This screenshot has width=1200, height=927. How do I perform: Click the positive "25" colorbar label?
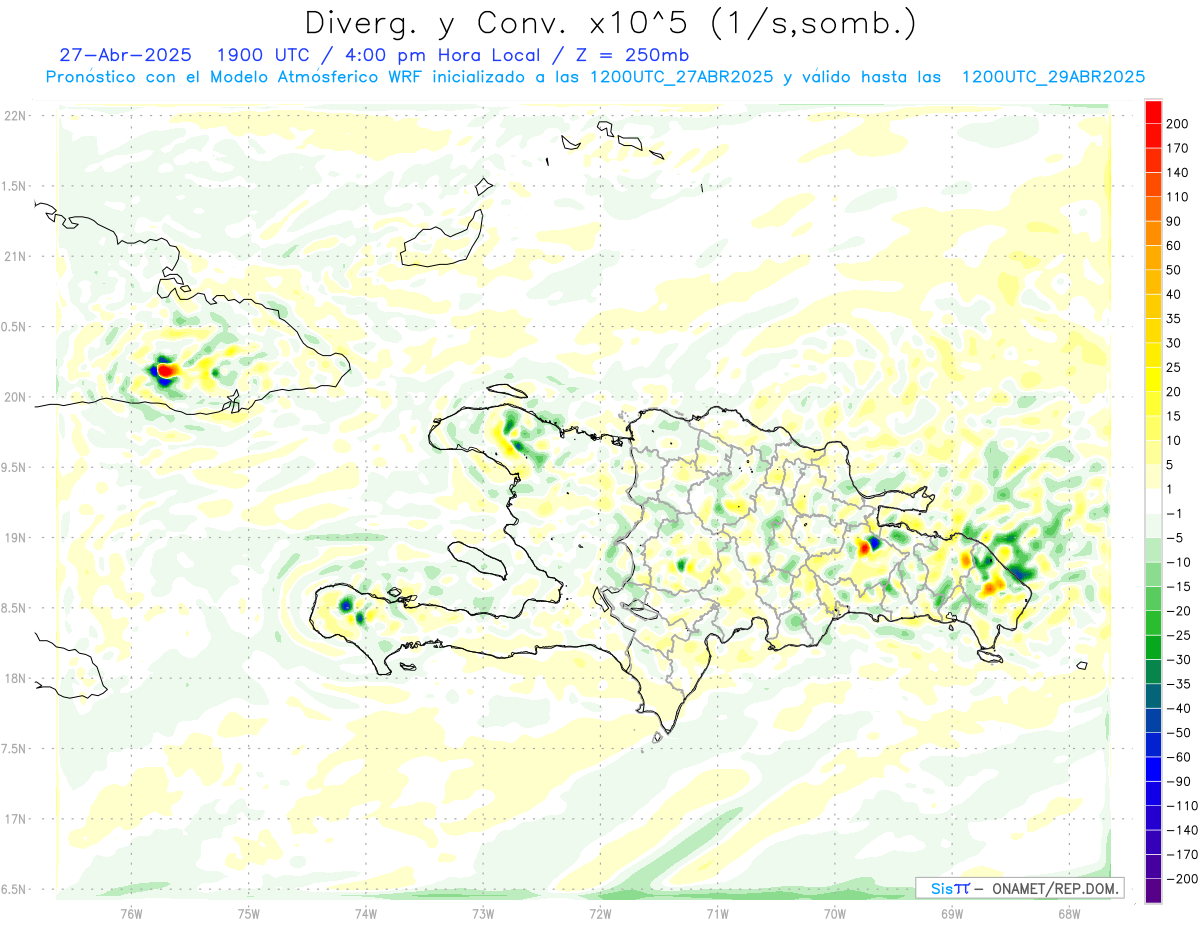point(1175,368)
